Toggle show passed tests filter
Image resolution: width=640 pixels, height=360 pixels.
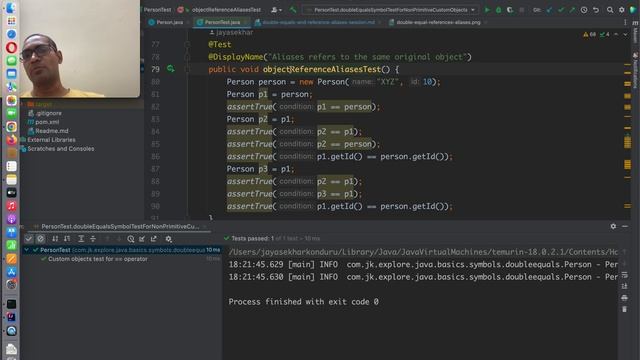point(29,239)
